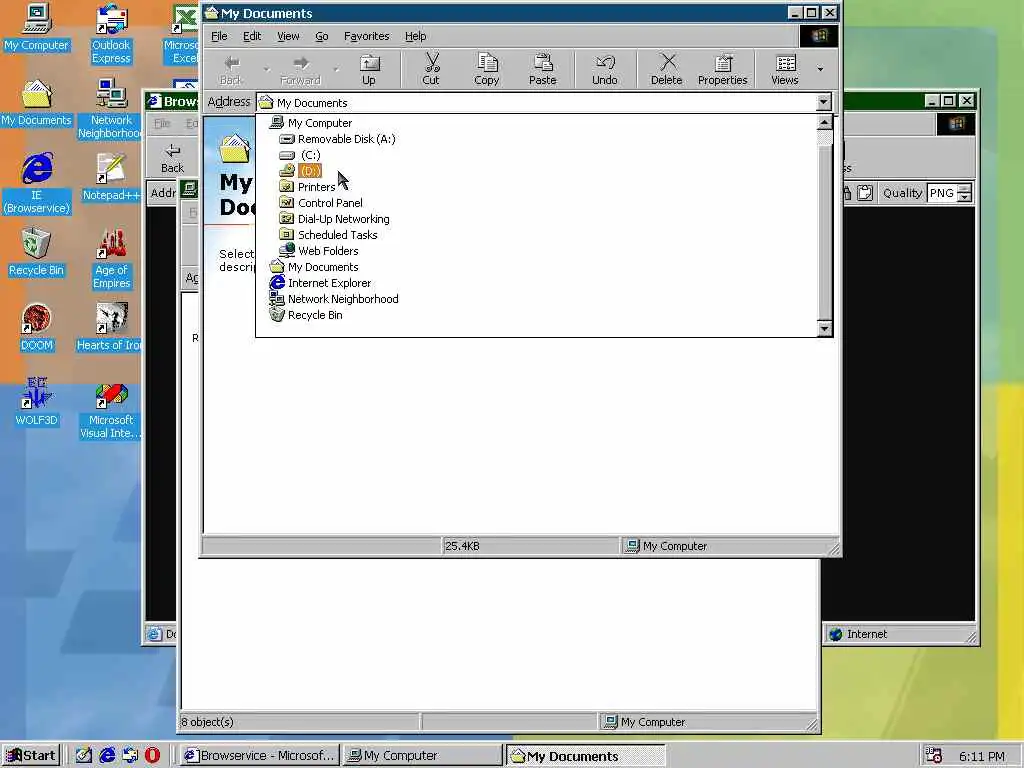The image size is (1024, 768).
Task: Open Forward history dropdown arrow
Action: point(336,69)
